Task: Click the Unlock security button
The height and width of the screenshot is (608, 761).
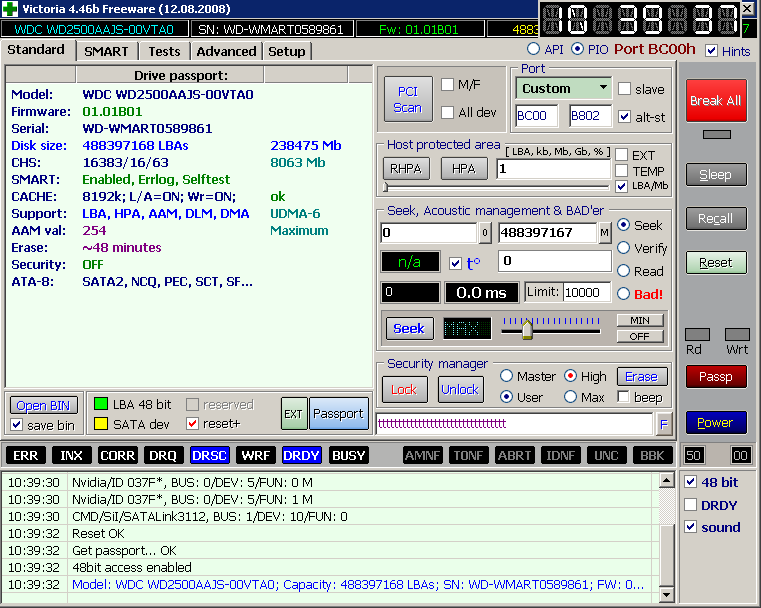Action: pos(460,390)
